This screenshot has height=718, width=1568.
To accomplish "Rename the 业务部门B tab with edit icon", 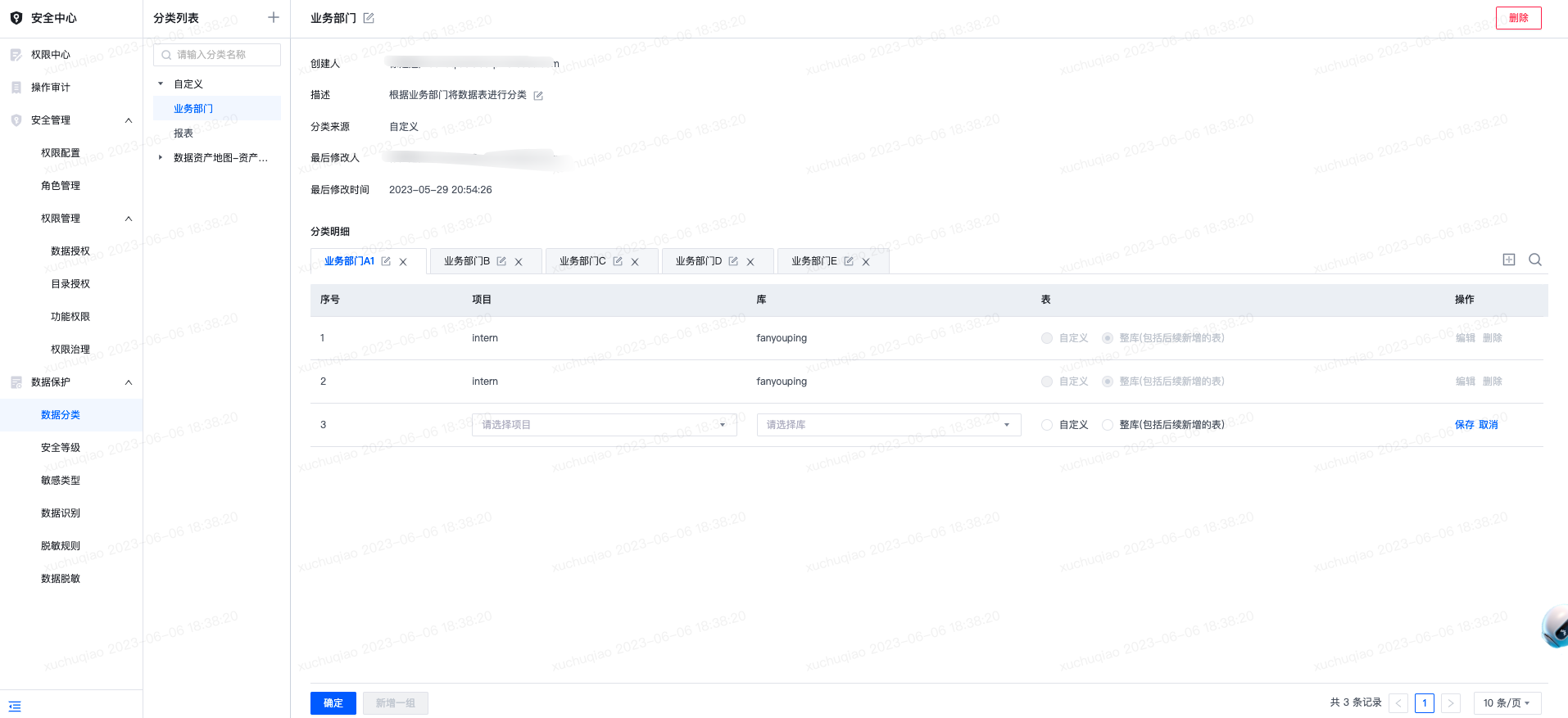I will [501, 261].
